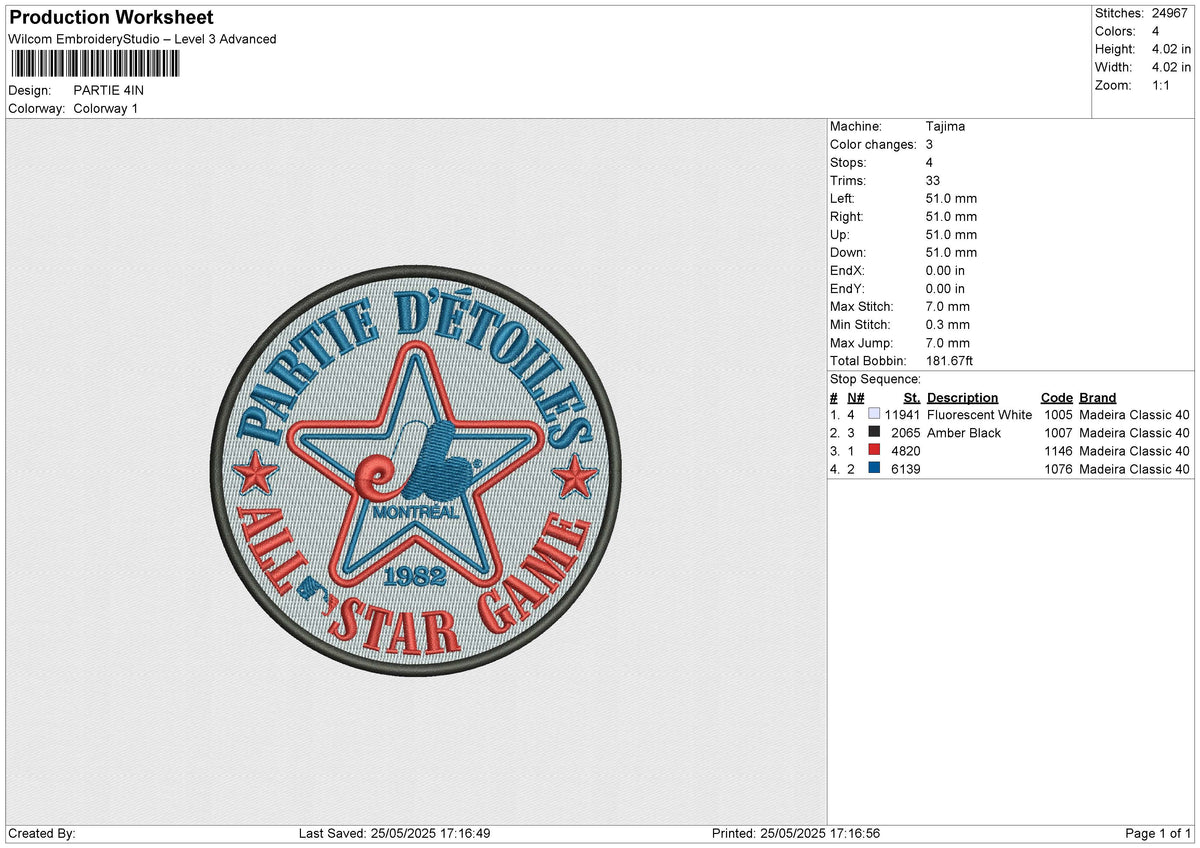1200x848 pixels.
Task: Click the red 4820 stitch color swatch
Action: tap(875, 451)
